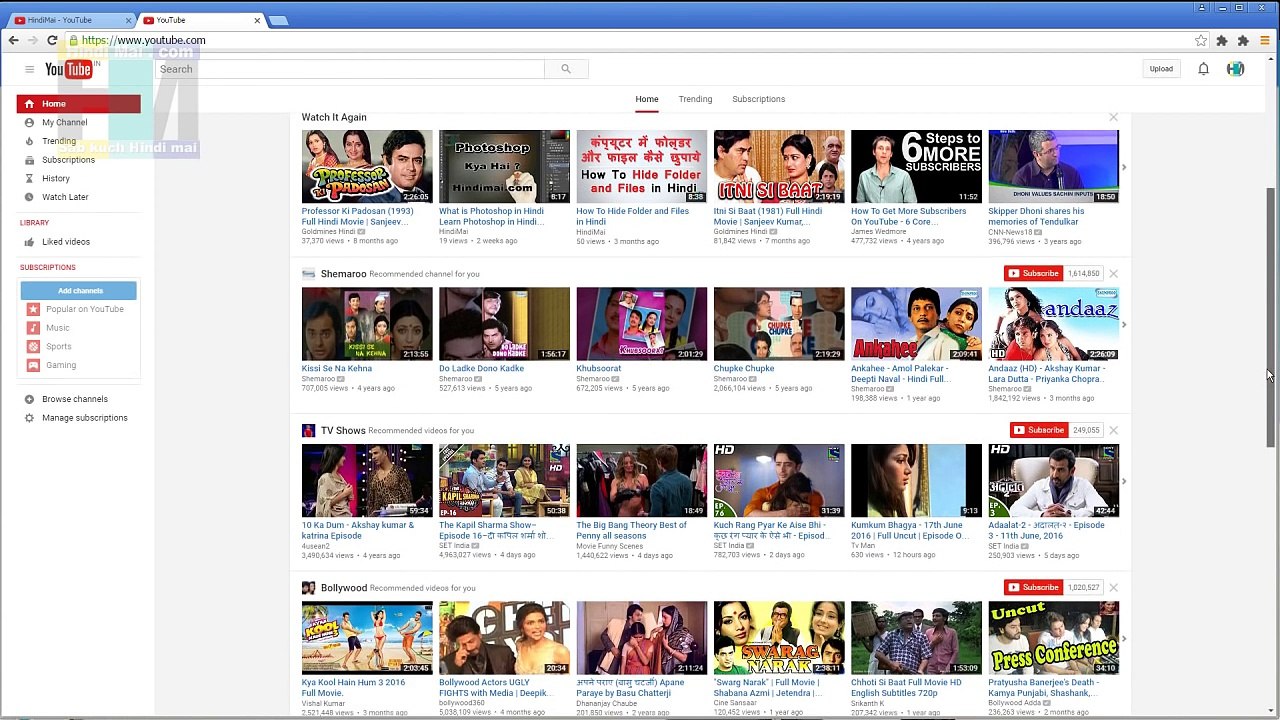
Task: Open the Shemaroo channel heading link
Action: (x=343, y=273)
